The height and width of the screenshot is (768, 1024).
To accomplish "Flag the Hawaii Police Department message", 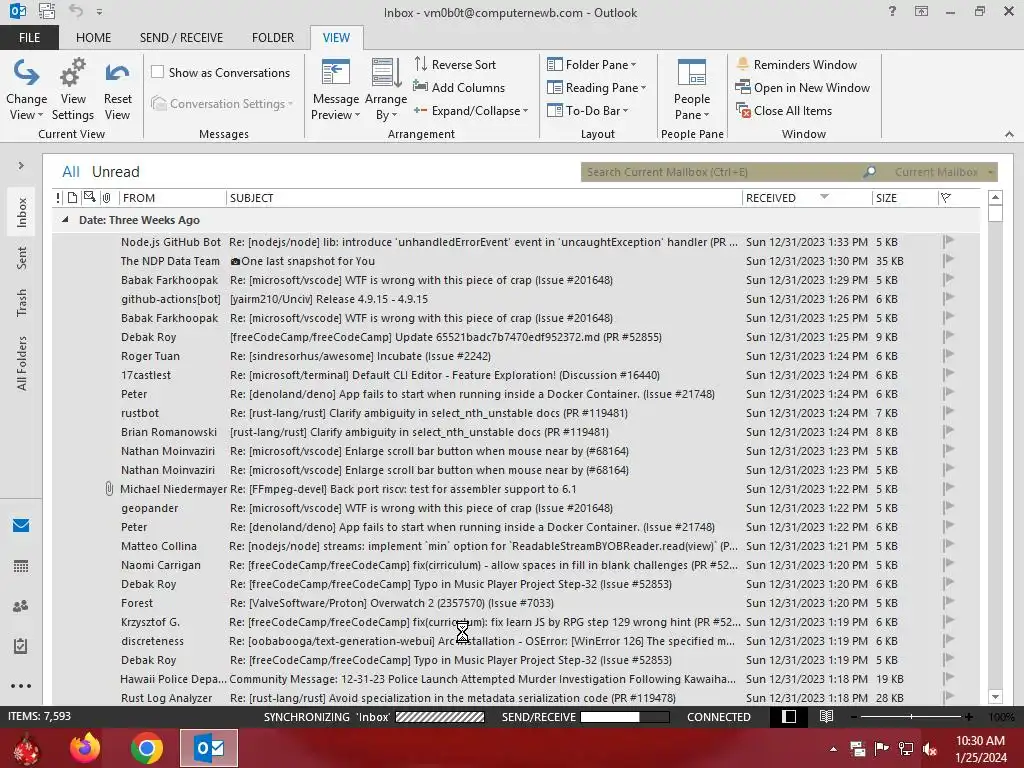I will tap(948, 679).
